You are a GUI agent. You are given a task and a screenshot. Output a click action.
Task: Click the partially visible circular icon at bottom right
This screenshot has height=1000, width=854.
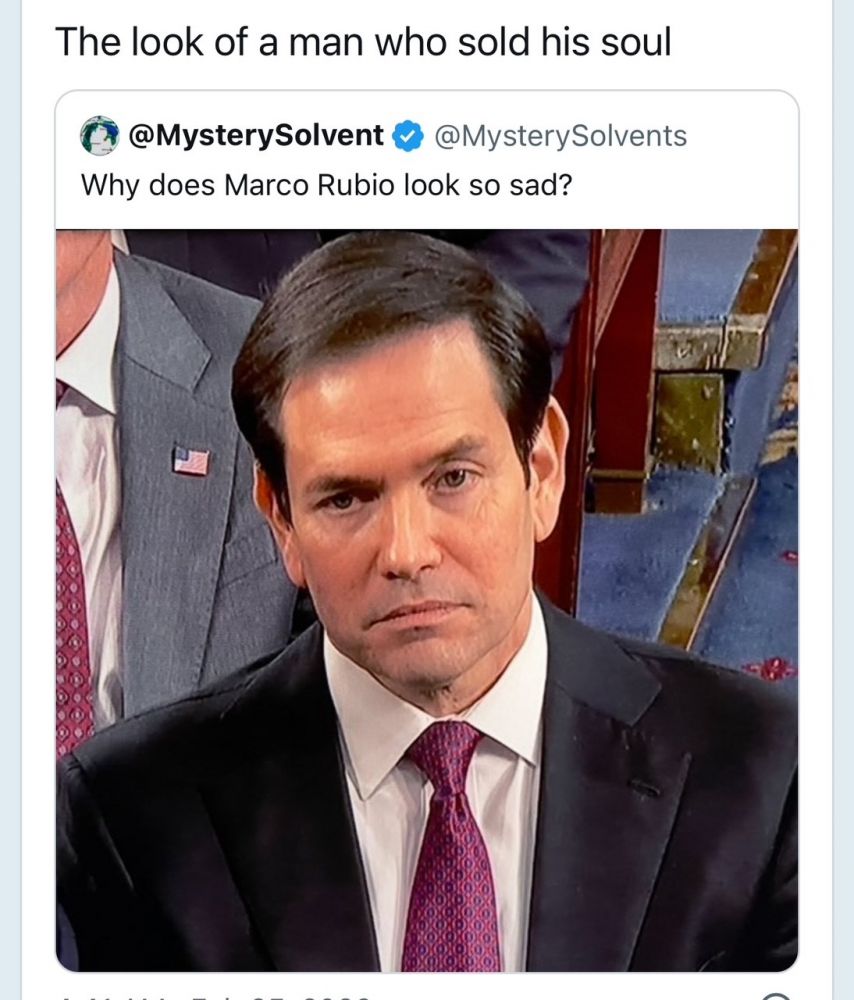coord(776,996)
